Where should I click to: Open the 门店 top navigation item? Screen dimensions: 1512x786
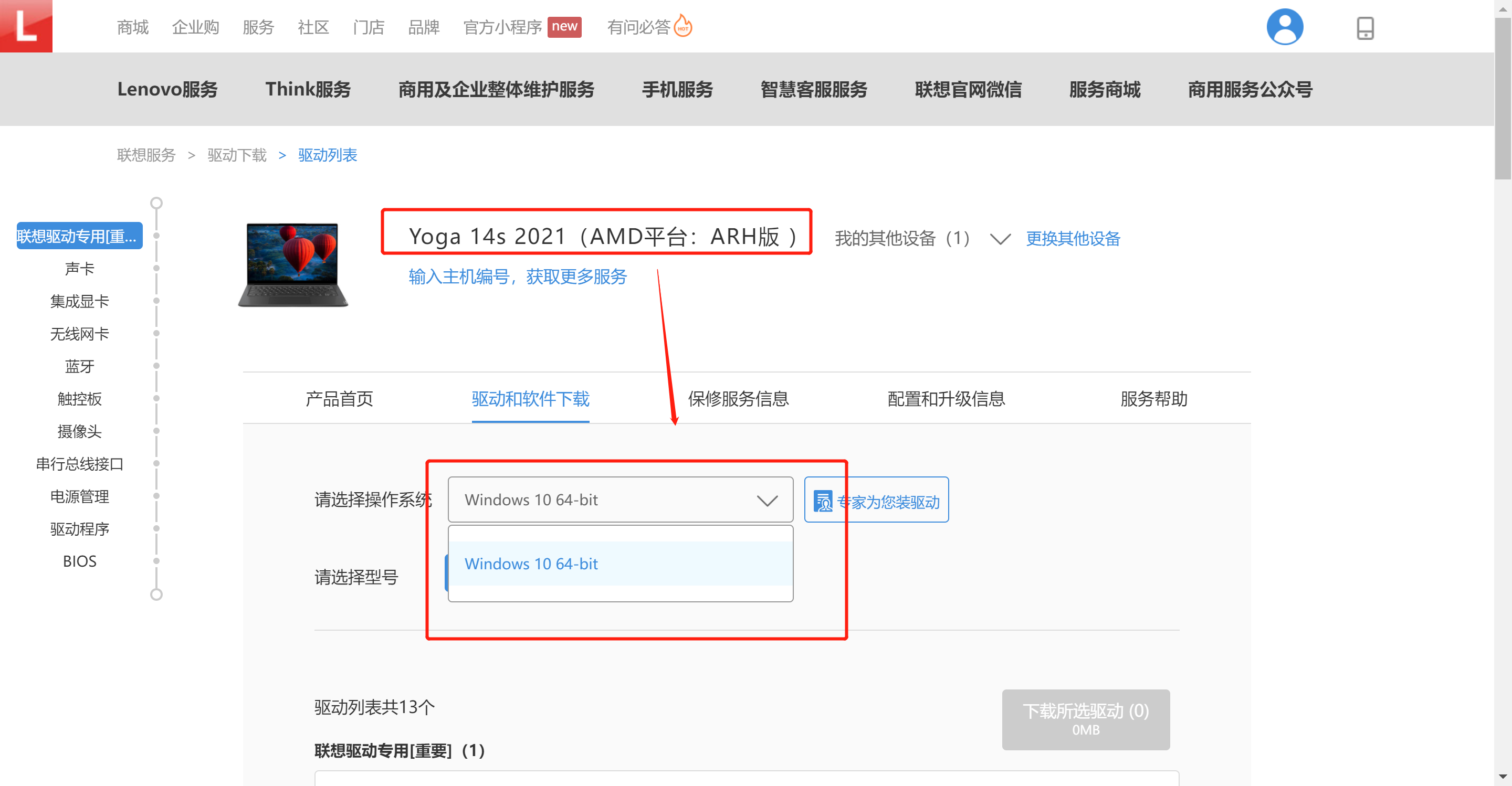click(369, 27)
